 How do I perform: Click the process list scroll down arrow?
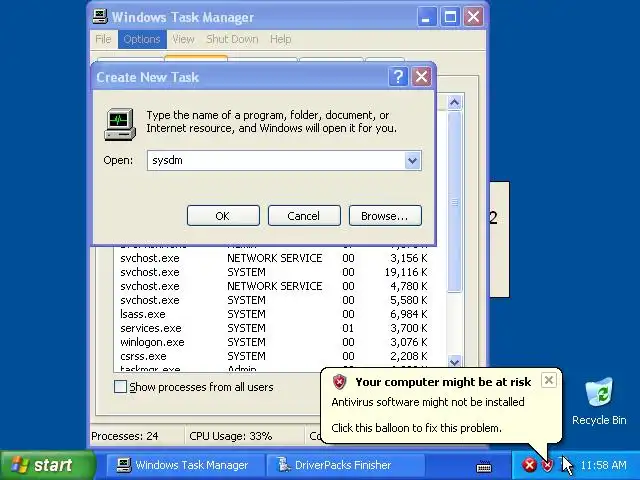click(x=454, y=361)
